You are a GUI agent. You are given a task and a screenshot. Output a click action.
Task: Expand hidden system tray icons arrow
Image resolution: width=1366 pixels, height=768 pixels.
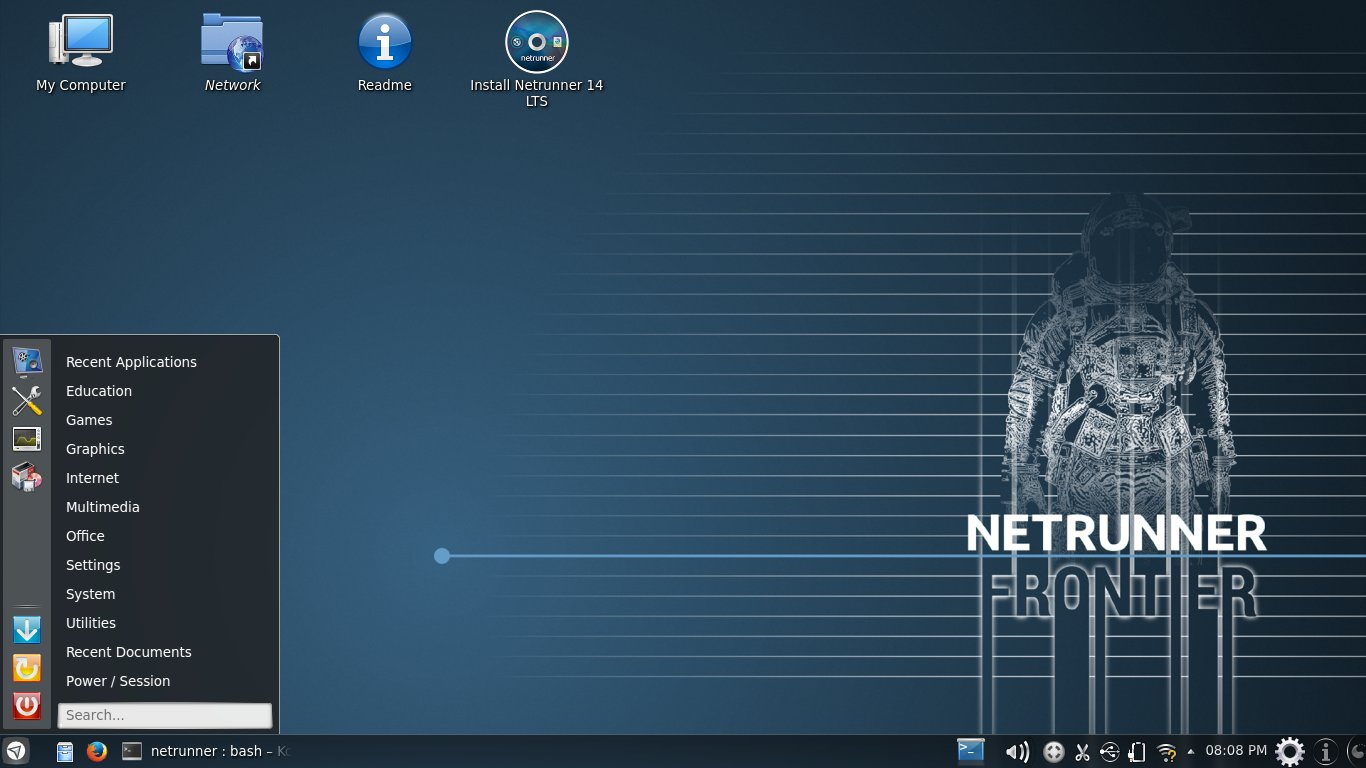coord(1190,751)
